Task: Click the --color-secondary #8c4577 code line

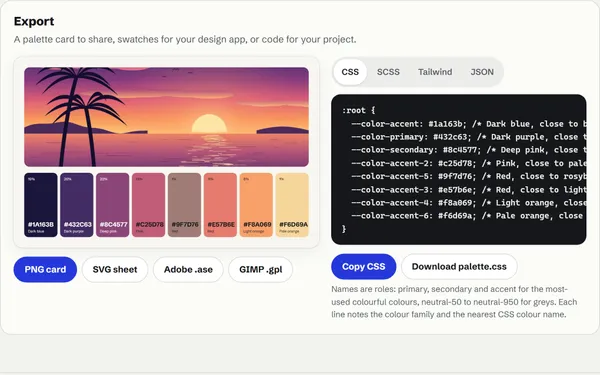Action: (468, 150)
